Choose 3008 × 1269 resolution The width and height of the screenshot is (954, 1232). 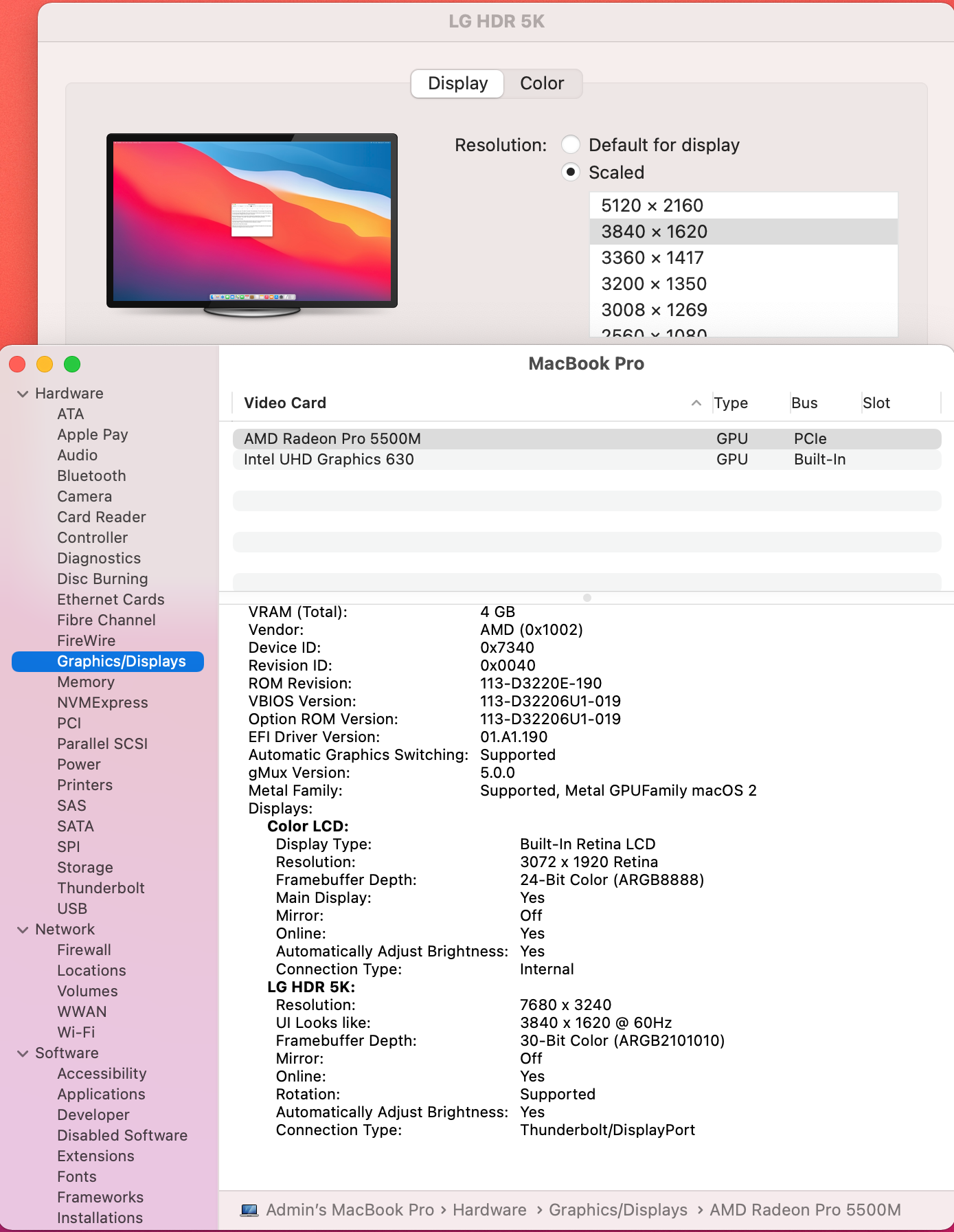[744, 310]
